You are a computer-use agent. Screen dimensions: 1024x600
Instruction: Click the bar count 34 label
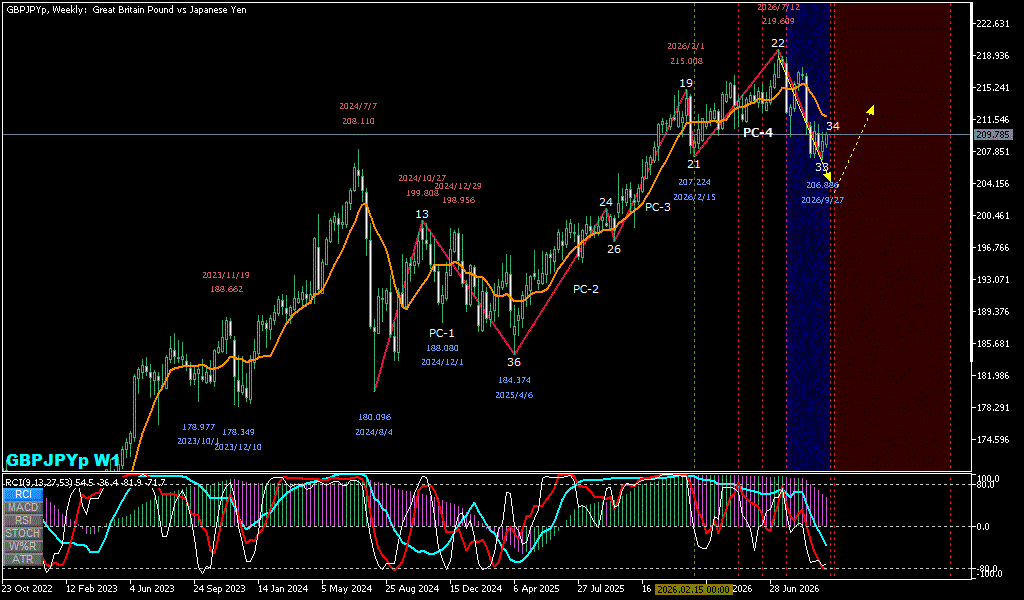pos(833,126)
